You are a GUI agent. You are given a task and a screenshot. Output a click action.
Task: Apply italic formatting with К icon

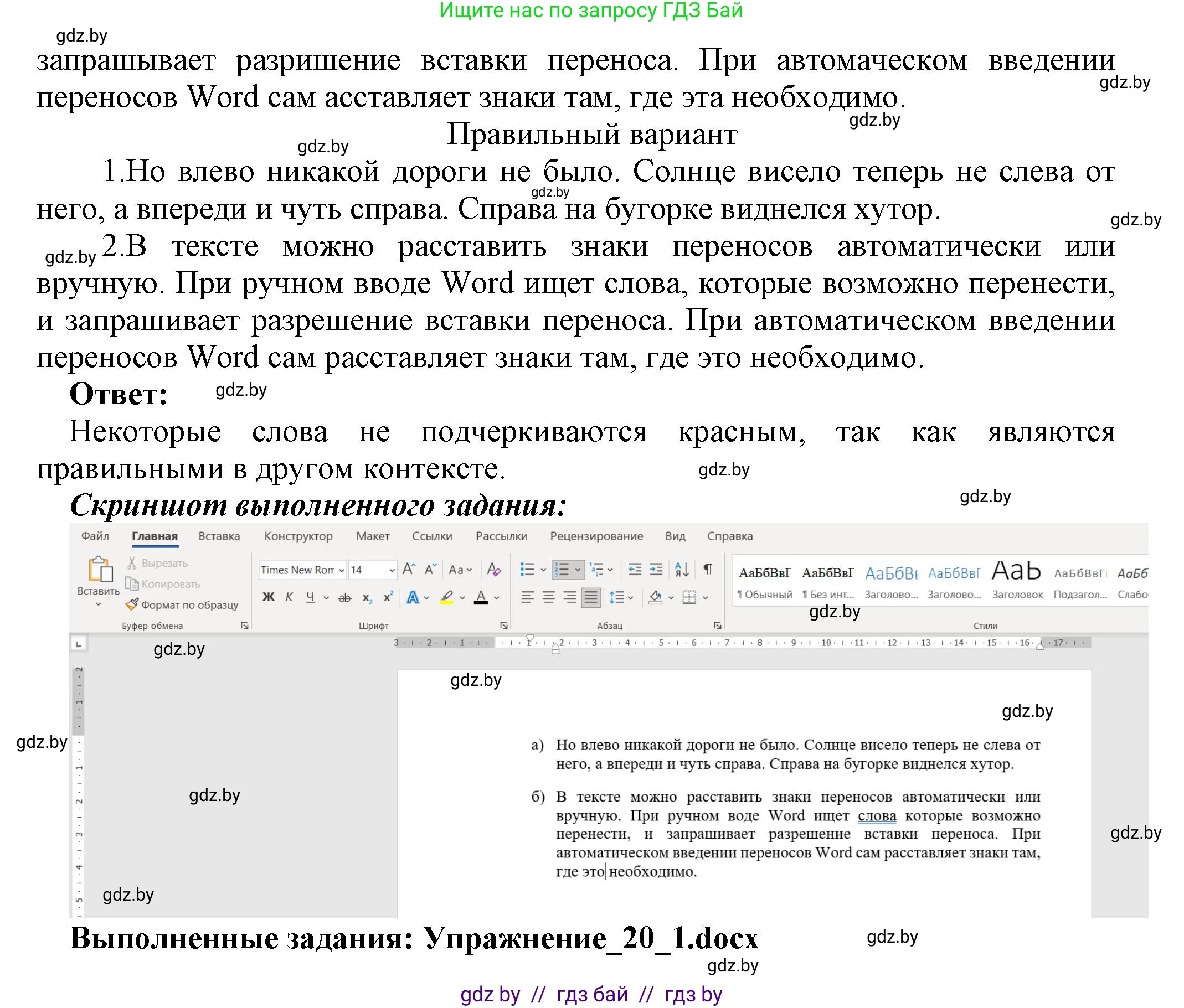pyautogui.click(x=290, y=597)
